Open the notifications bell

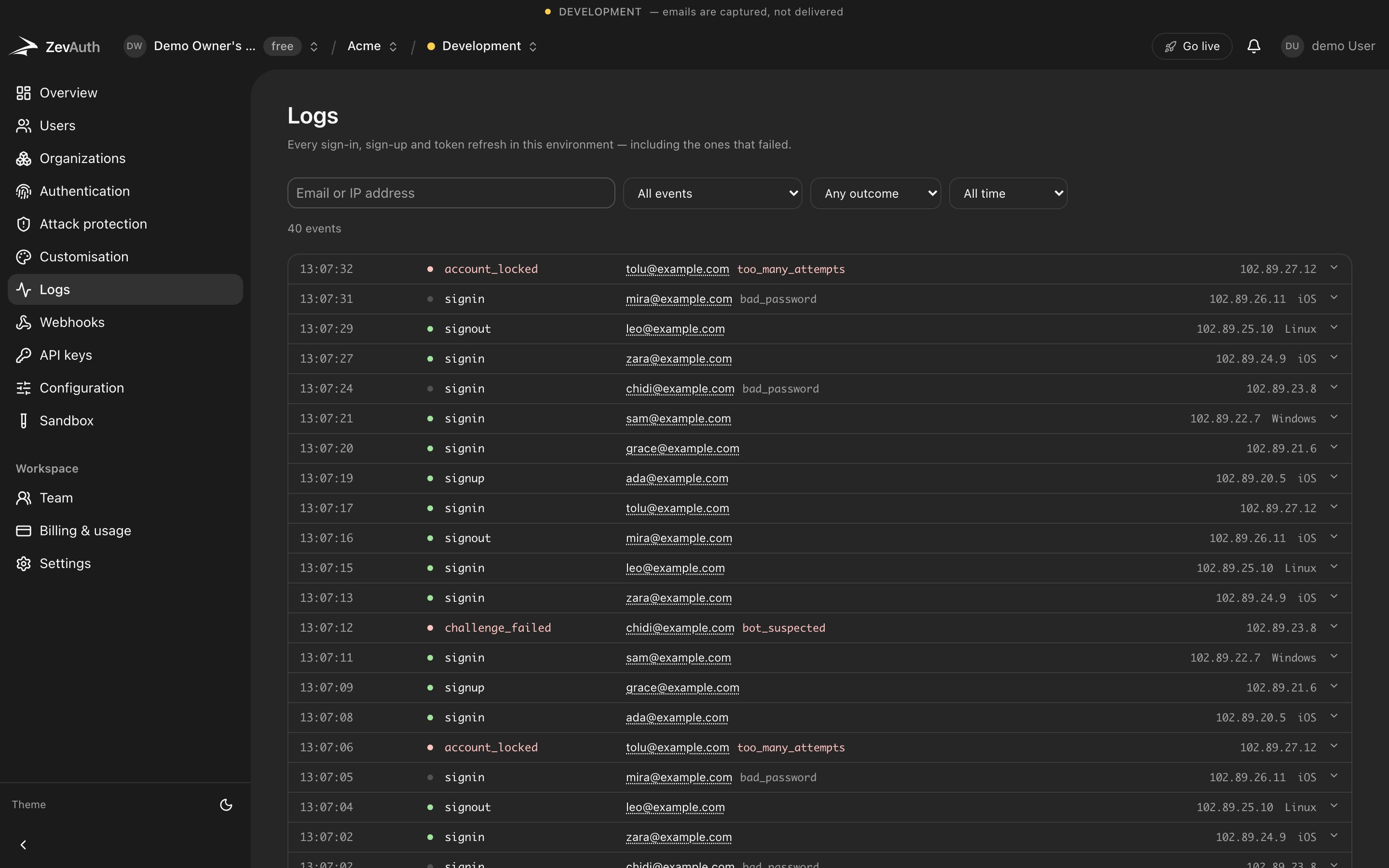pyautogui.click(x=1253, y=46)
